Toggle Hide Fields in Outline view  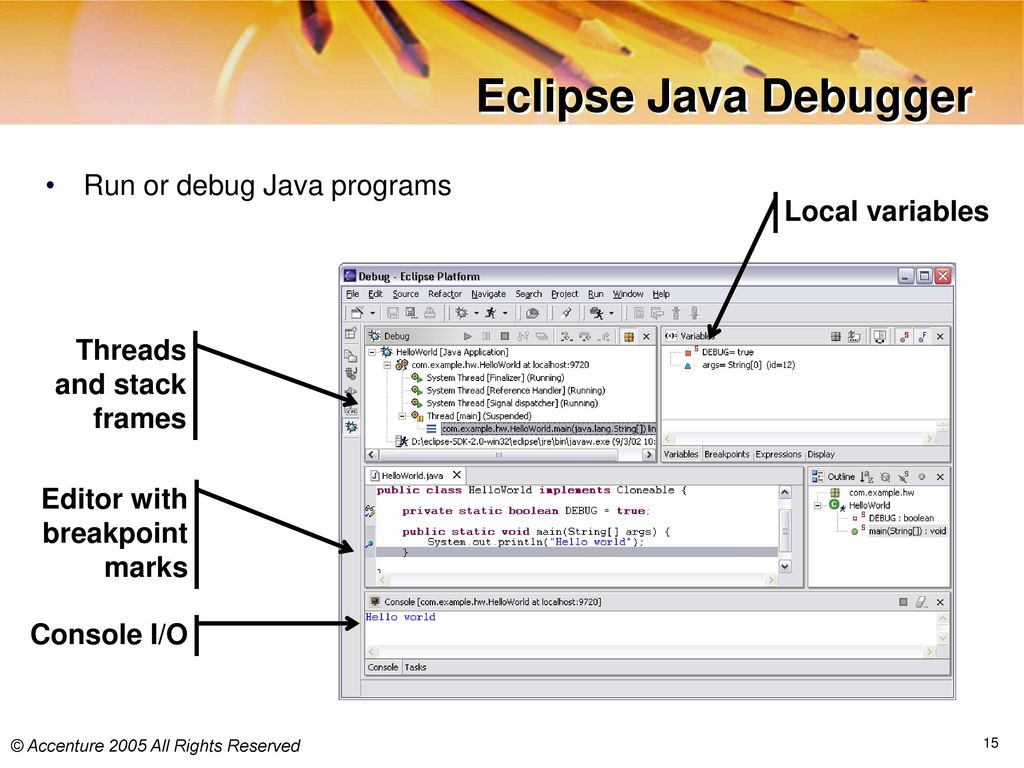pyautogui.click(x=885, y=477)
